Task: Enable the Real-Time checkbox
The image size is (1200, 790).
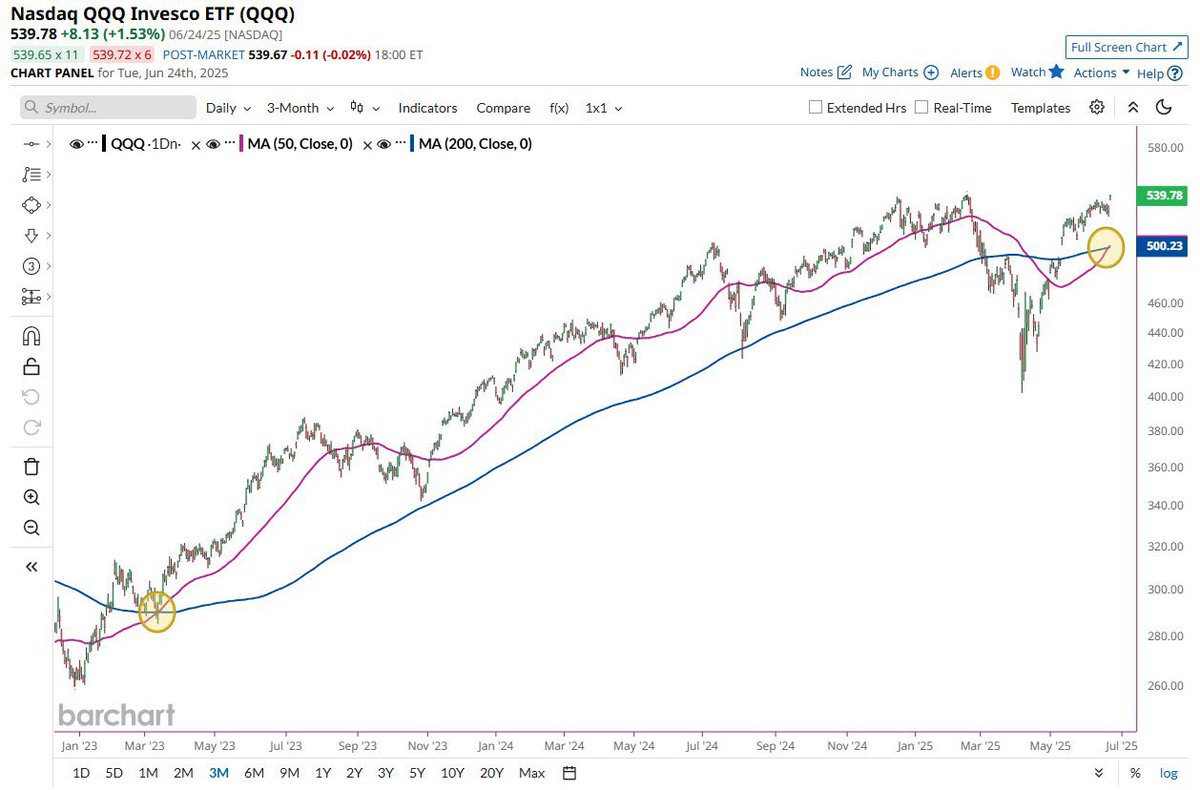Action: [x=920, y=107]
